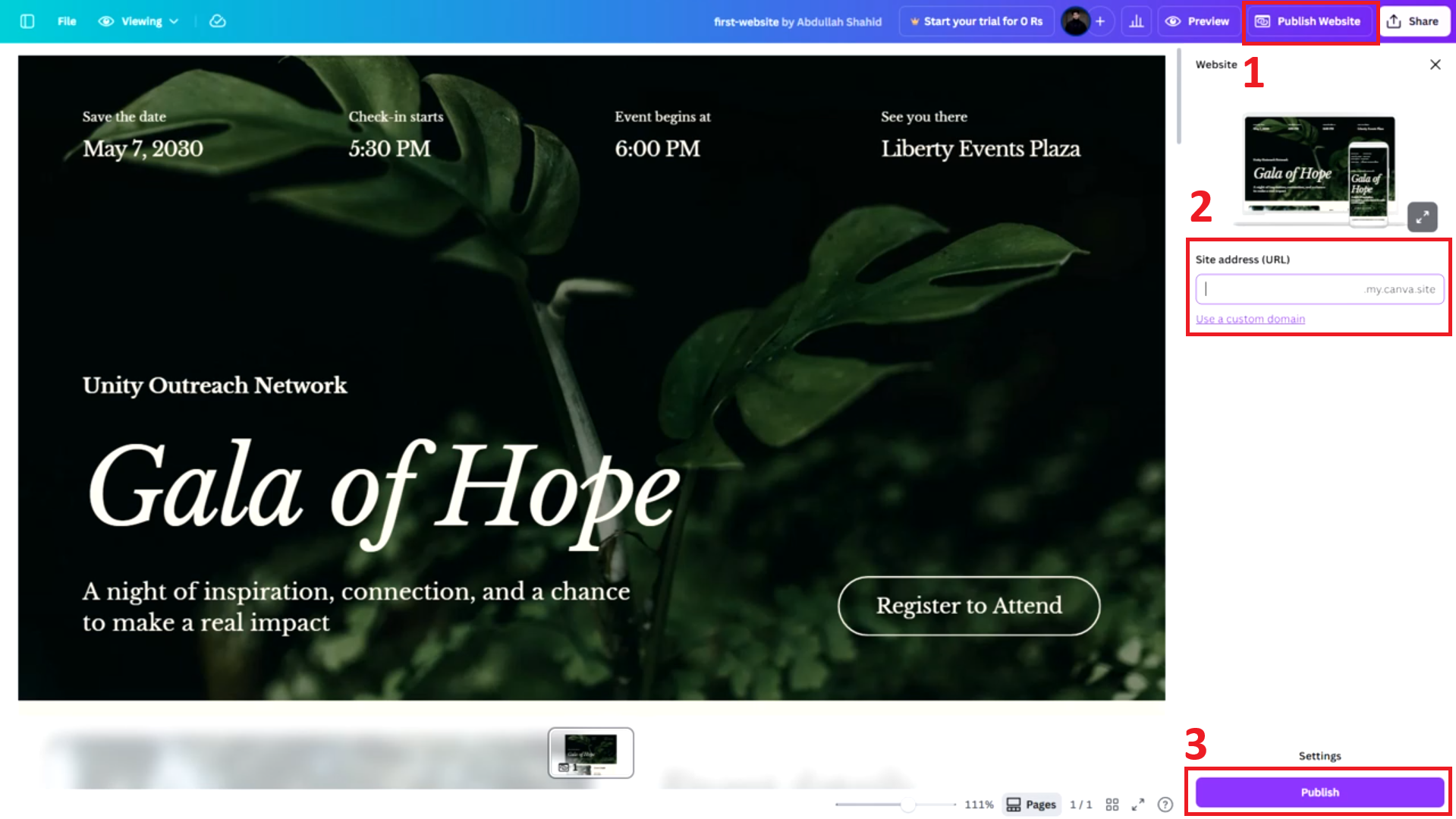Viewport: 1456px width, 819px height.
Task: Toggle the left sidebar panel icon
Action: (x=27, y=21)
